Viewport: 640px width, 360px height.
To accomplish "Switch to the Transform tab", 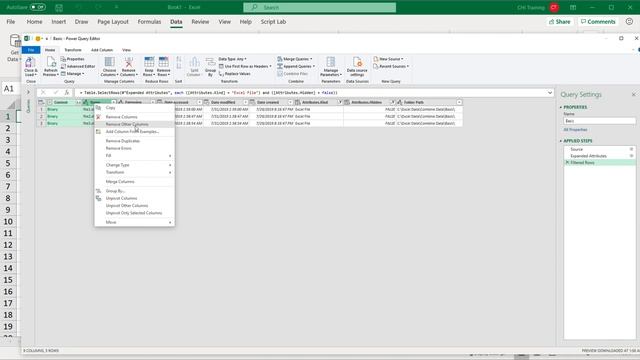I will coord(73,50).
